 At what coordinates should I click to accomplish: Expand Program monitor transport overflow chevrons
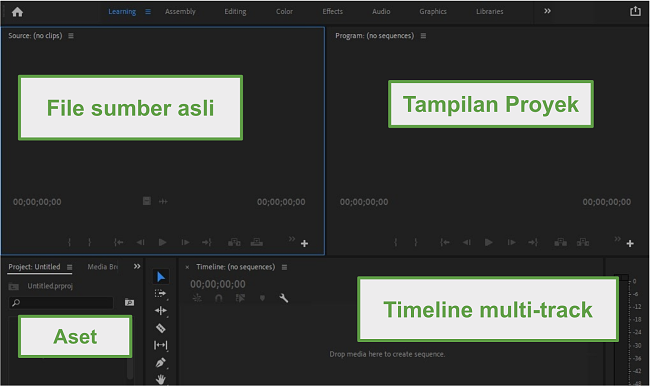pyautogui.click(x=618, y=239)
